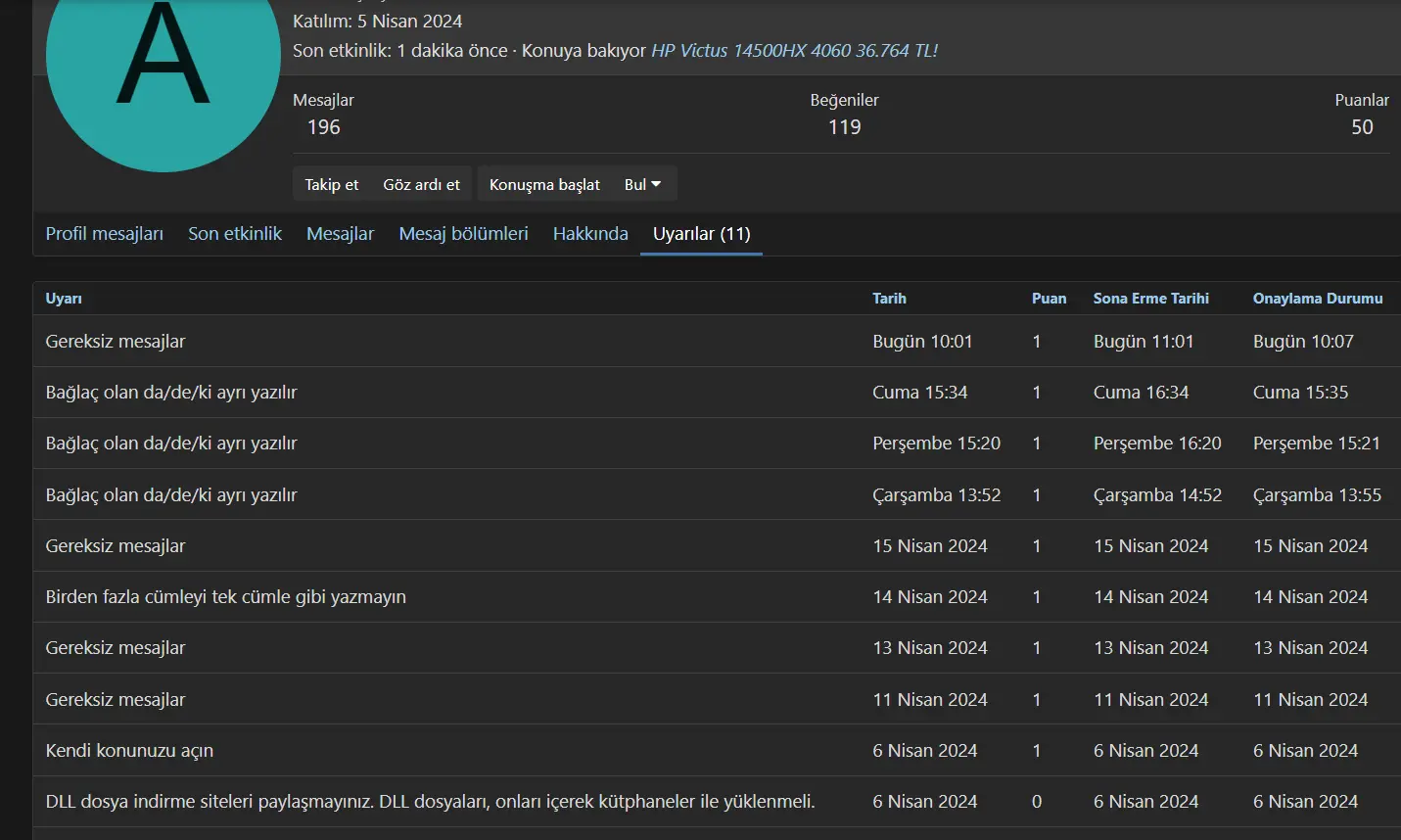
Task: Click the Puan column header
Action: click(1049, 299)
